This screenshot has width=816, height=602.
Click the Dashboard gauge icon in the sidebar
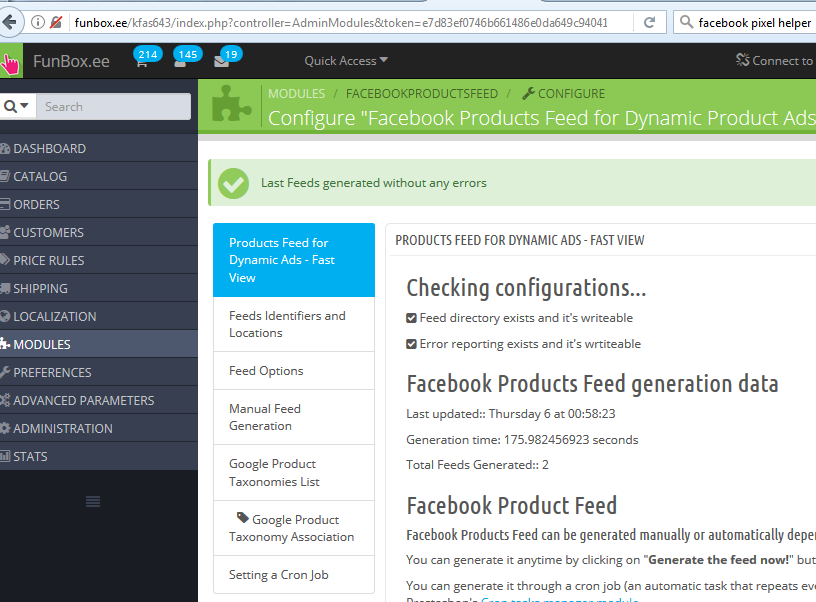point(5,148)
